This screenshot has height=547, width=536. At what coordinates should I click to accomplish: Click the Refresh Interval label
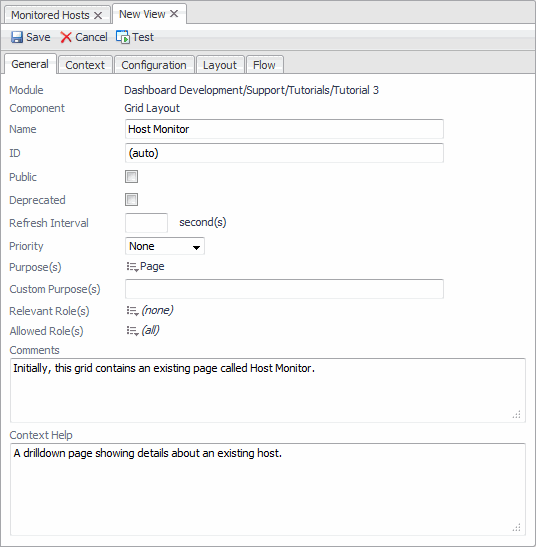coord(49,223)
